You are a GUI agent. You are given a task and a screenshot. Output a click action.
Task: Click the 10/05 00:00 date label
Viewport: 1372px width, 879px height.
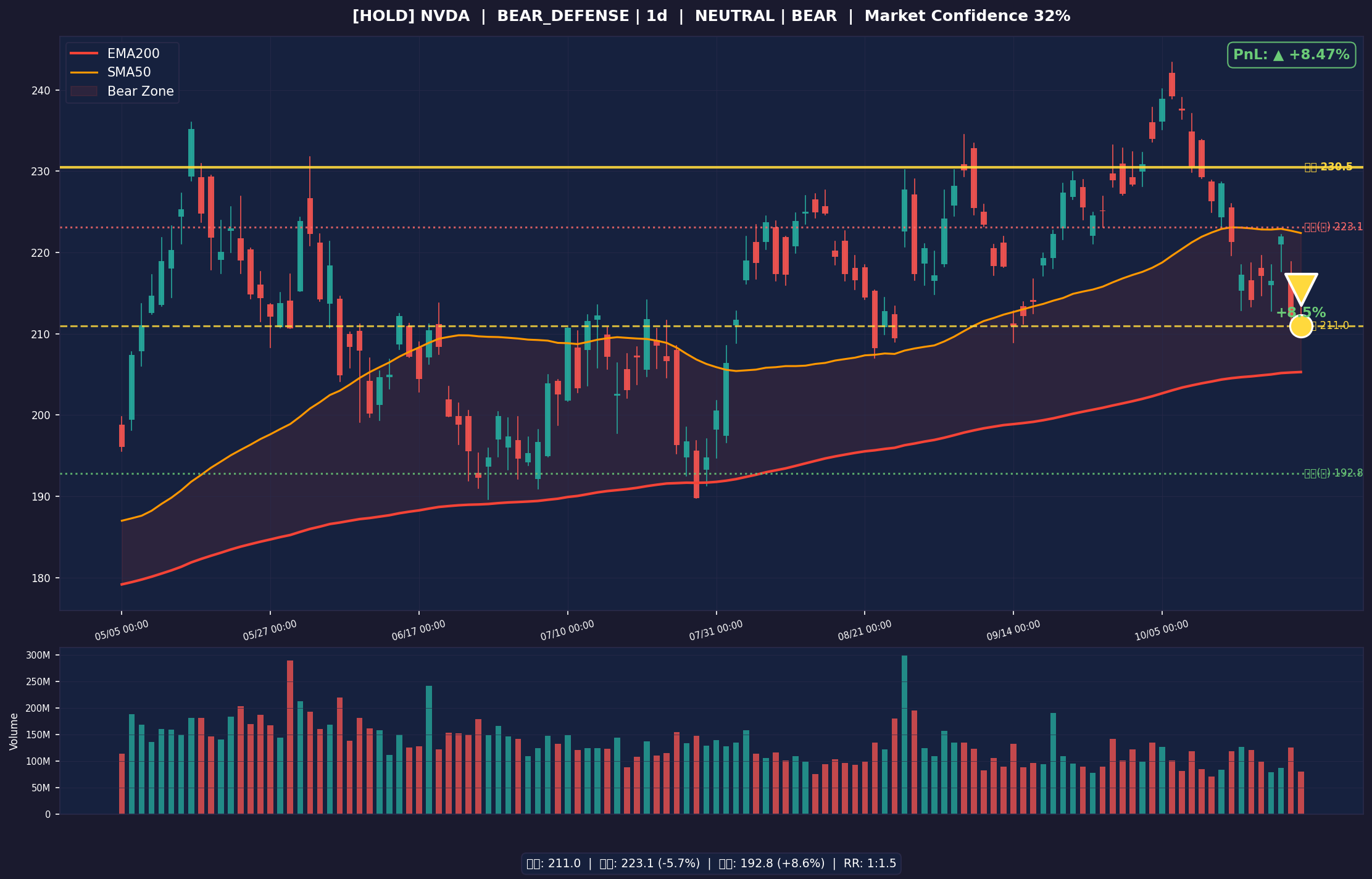point(1162,631)
